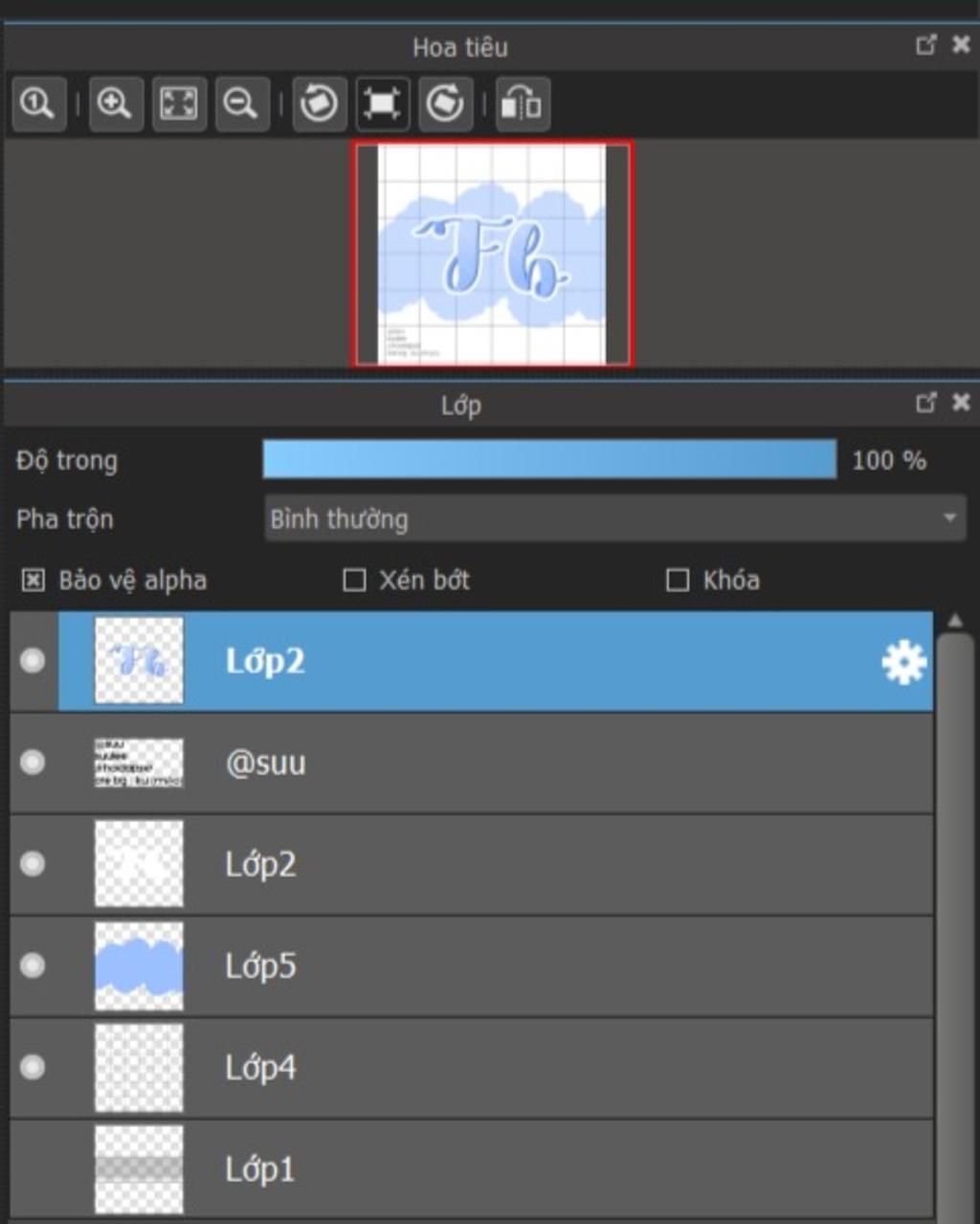Open settings gear on selected Lớp2 layer
980x1224 pixels.
903,662
